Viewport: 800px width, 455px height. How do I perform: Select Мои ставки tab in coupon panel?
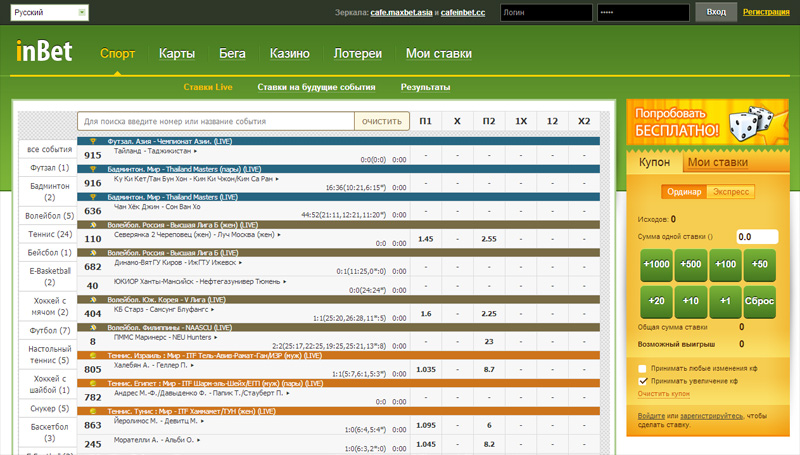(x=718, y=162)
